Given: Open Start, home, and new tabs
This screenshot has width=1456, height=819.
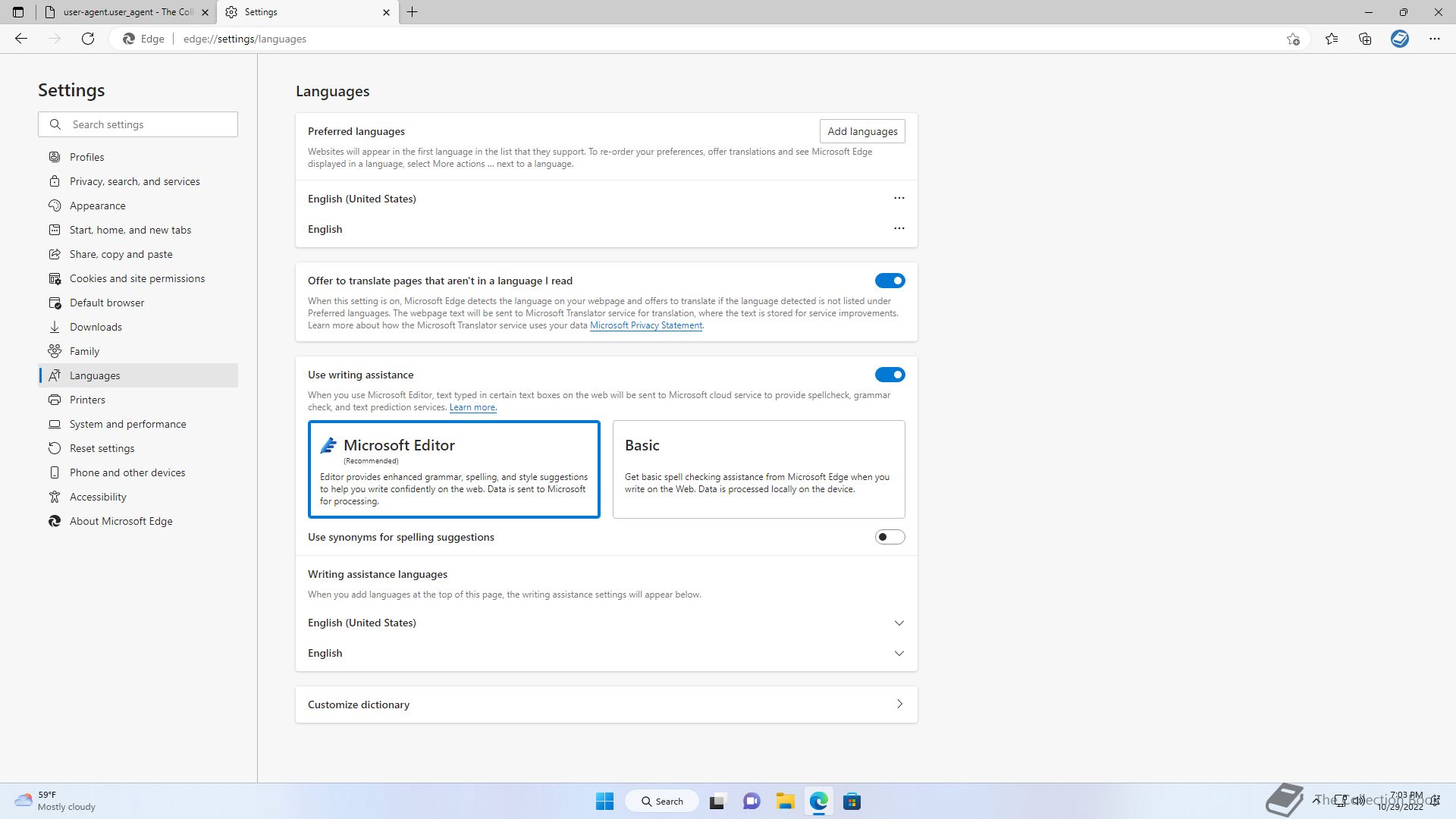Looking at the screenshot, I should [138, 230].
